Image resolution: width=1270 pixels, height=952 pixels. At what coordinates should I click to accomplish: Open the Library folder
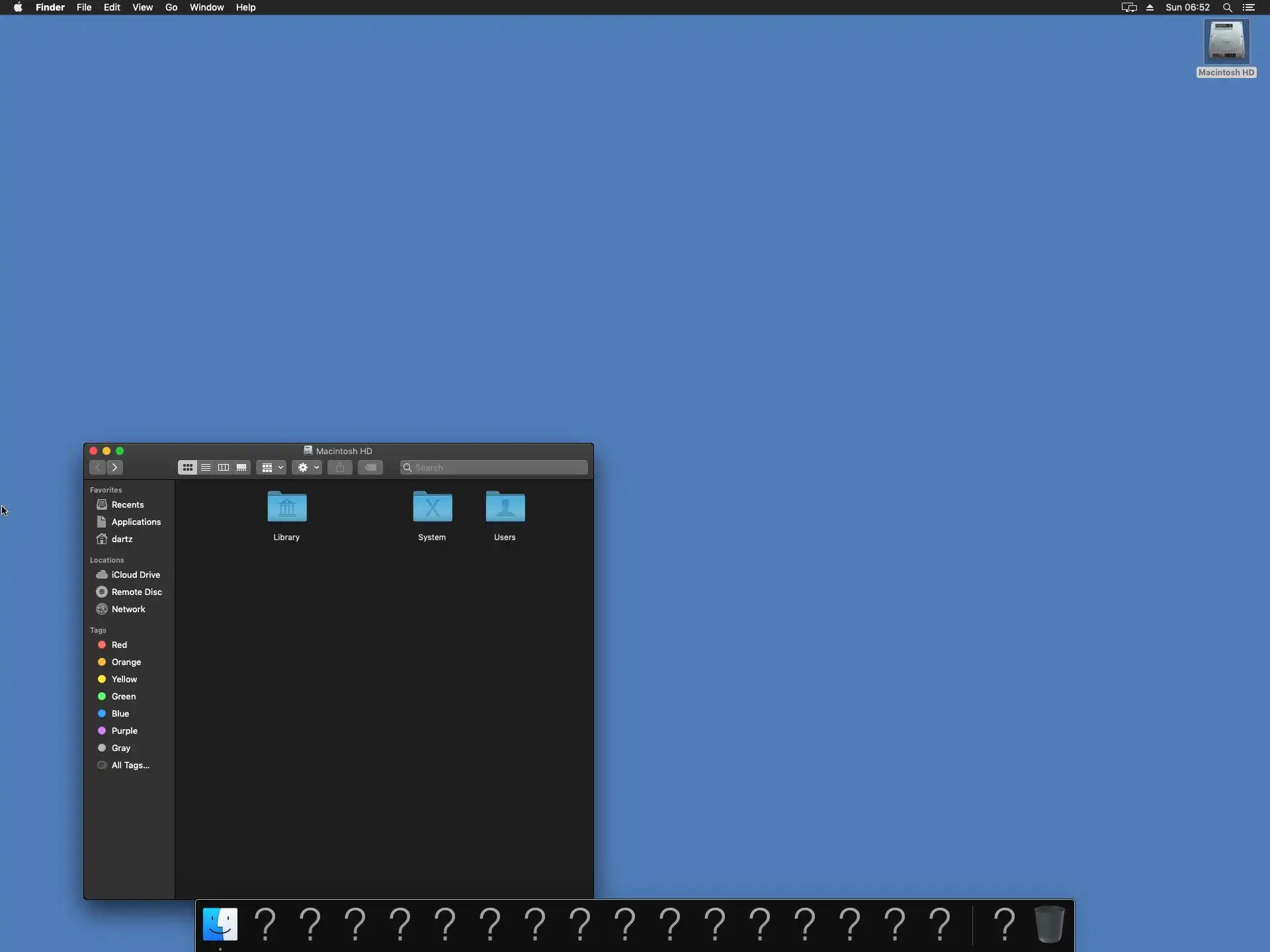pos(287,508)
